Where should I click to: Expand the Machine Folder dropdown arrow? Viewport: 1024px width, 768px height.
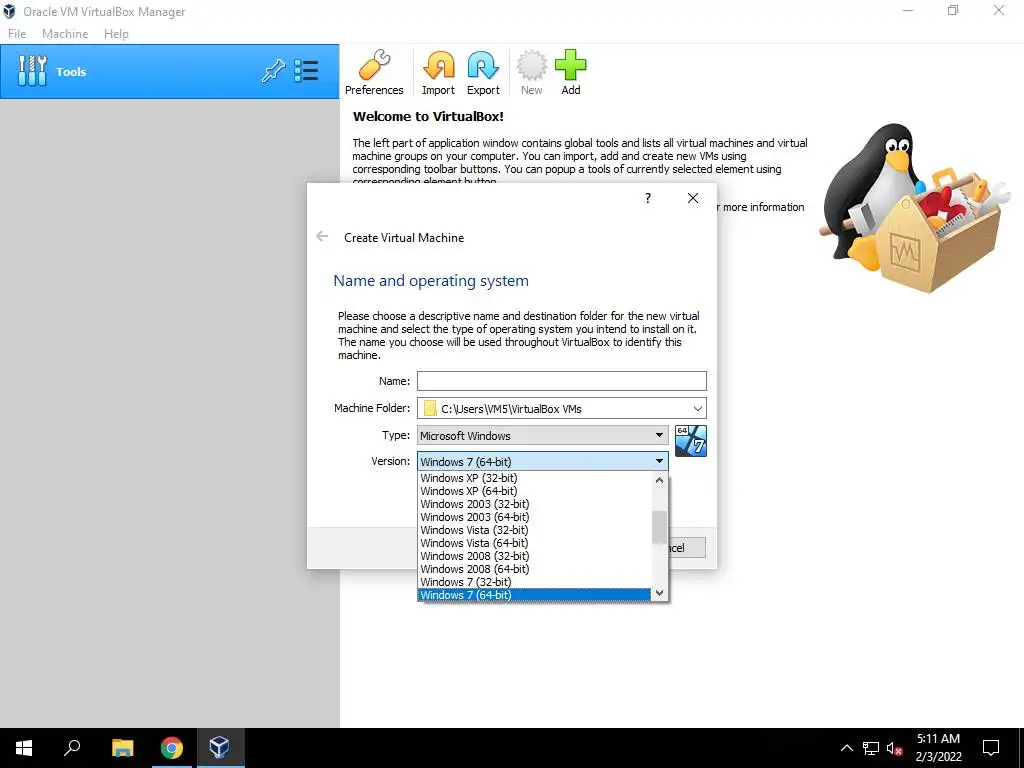(x=697, y=408)
